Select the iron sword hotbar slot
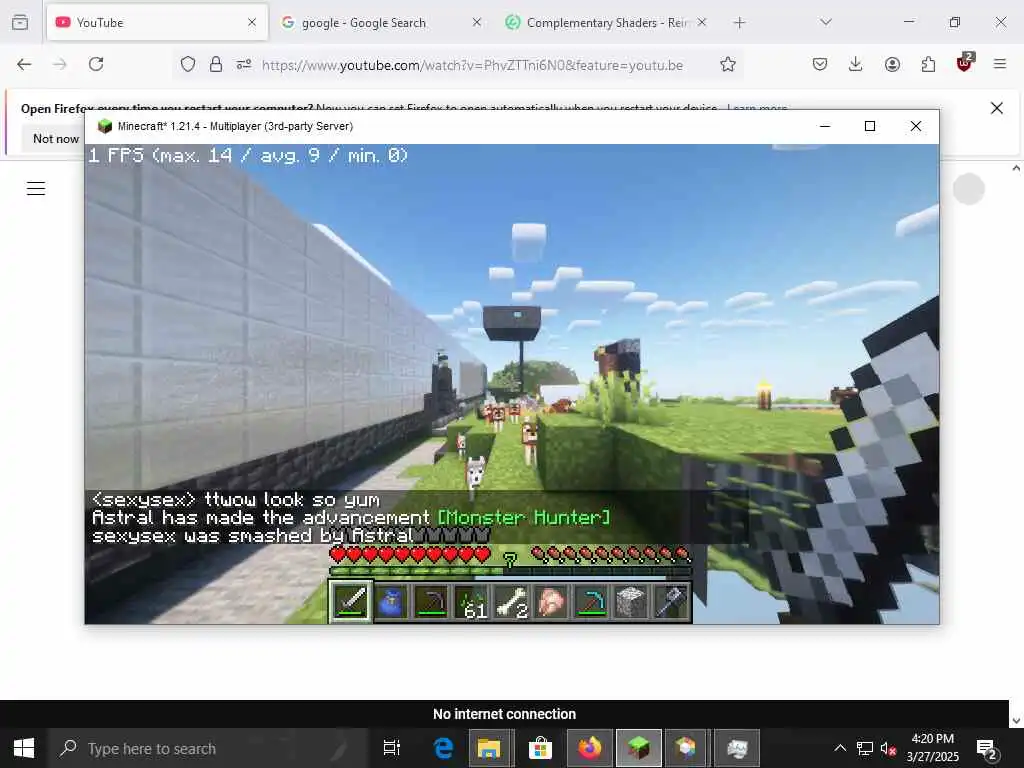 [351, 601]
